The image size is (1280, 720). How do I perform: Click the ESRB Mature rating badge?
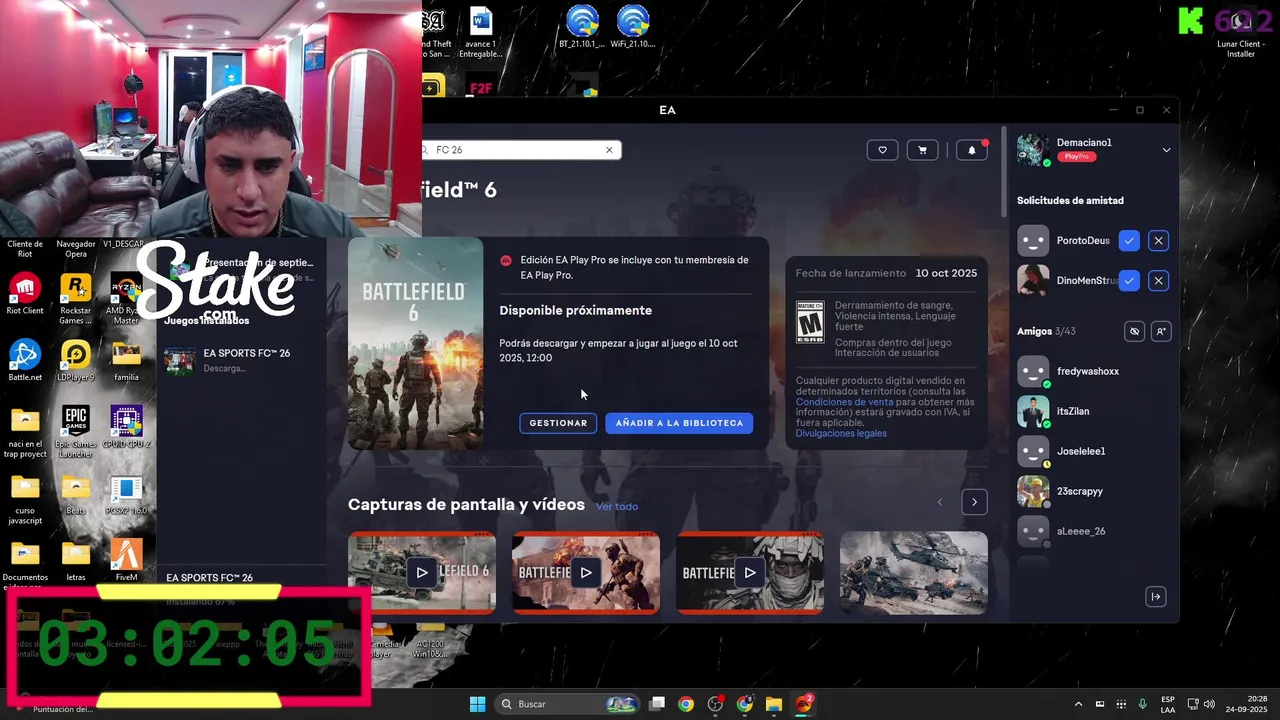point(810,322)
